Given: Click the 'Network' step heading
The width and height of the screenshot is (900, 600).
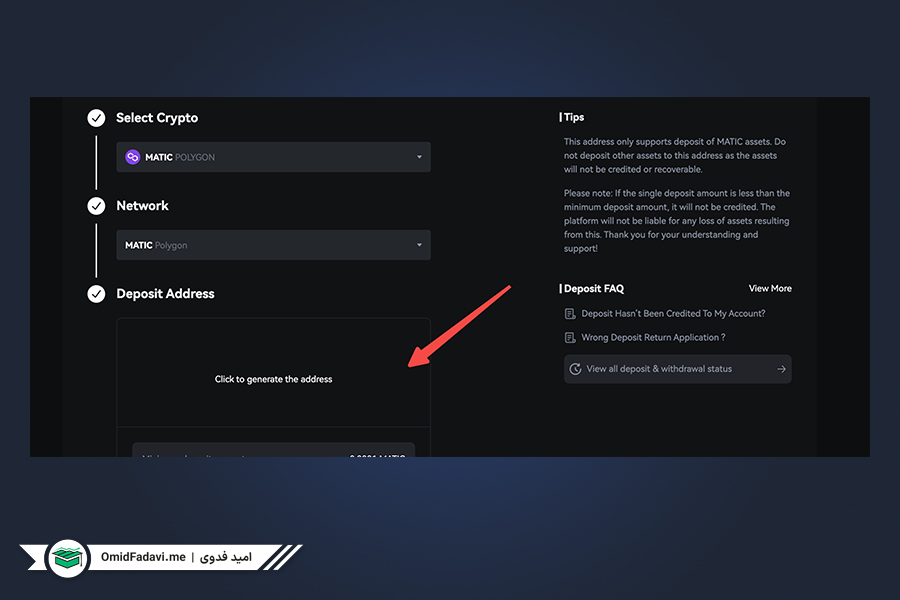Looking at the screenshot, I should pyautogui.click(x=142, y=206).
